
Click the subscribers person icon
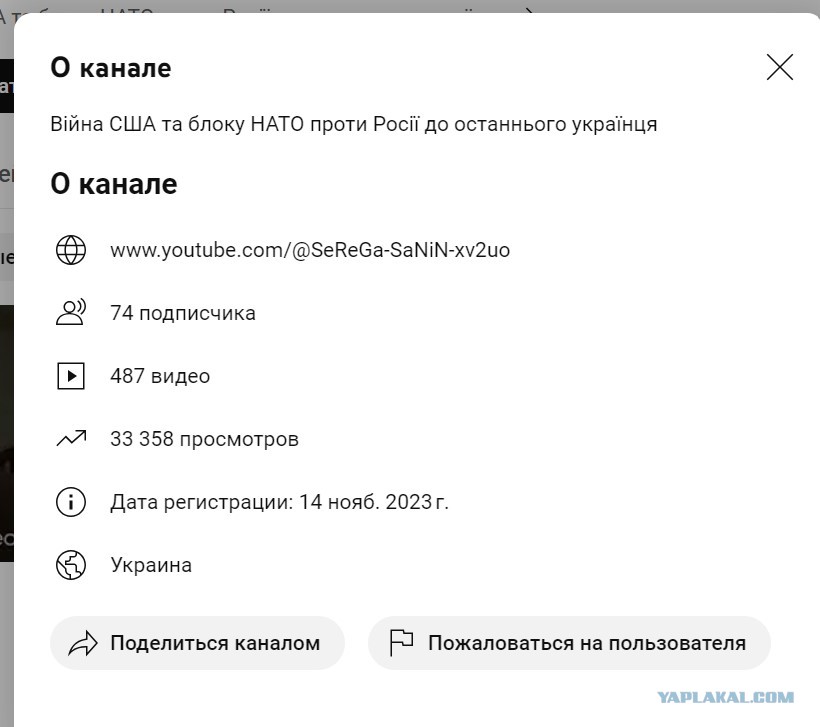[x=71, y=313]
